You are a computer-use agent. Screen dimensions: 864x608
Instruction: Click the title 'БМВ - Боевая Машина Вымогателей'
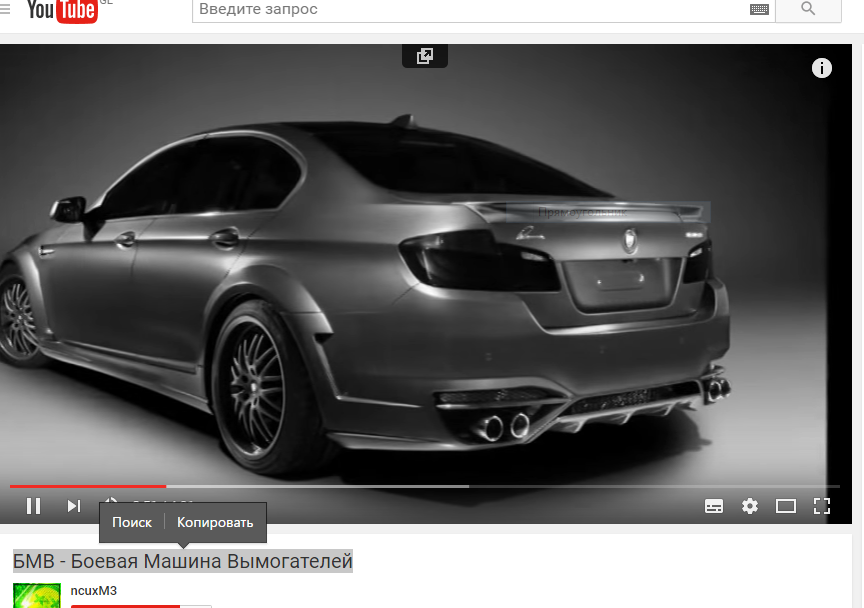(x=182, y=561)
